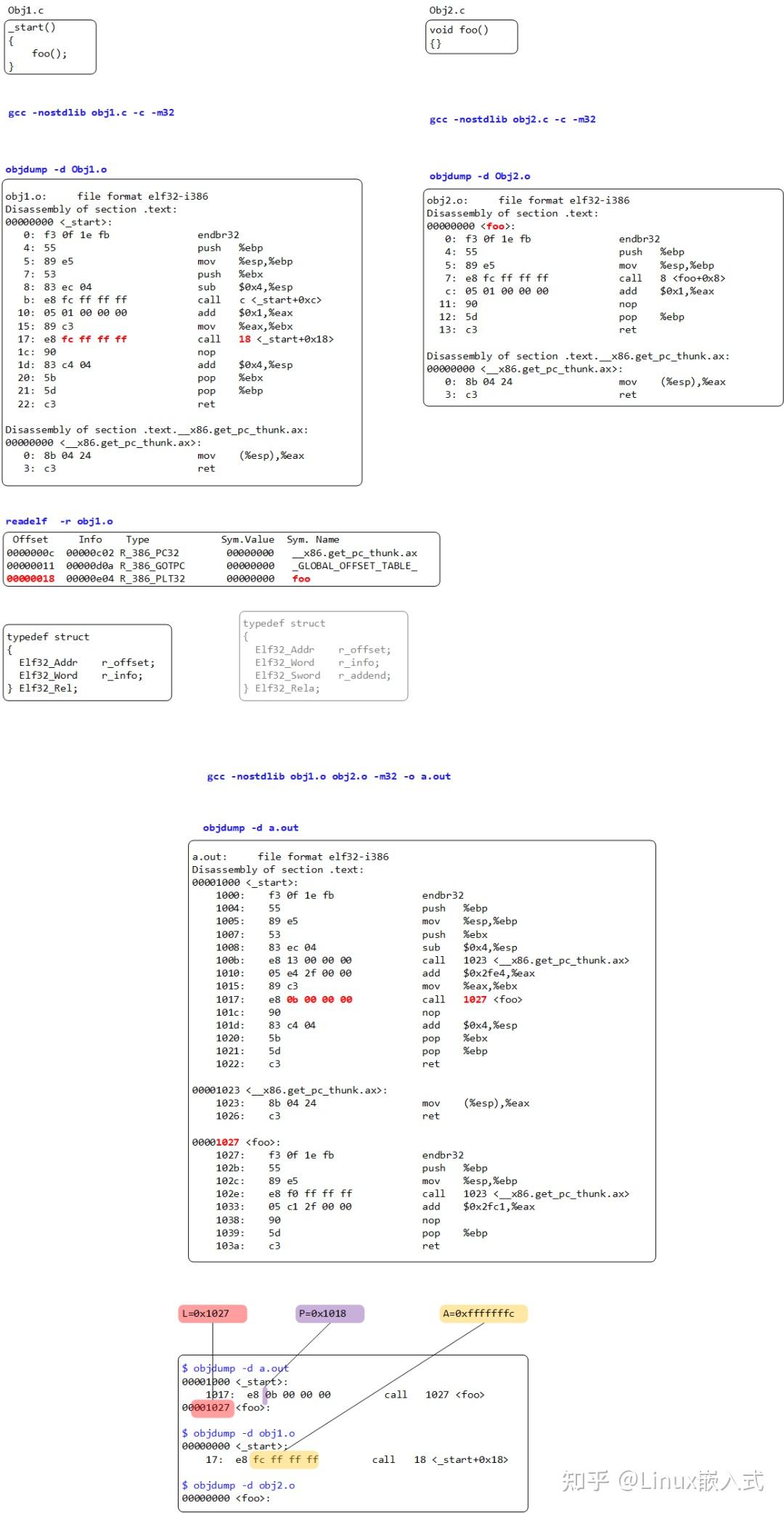Click command 'gcc -nostdlib obj2.c -c -m32'
784x1513 pixels.
pos(513,119)
